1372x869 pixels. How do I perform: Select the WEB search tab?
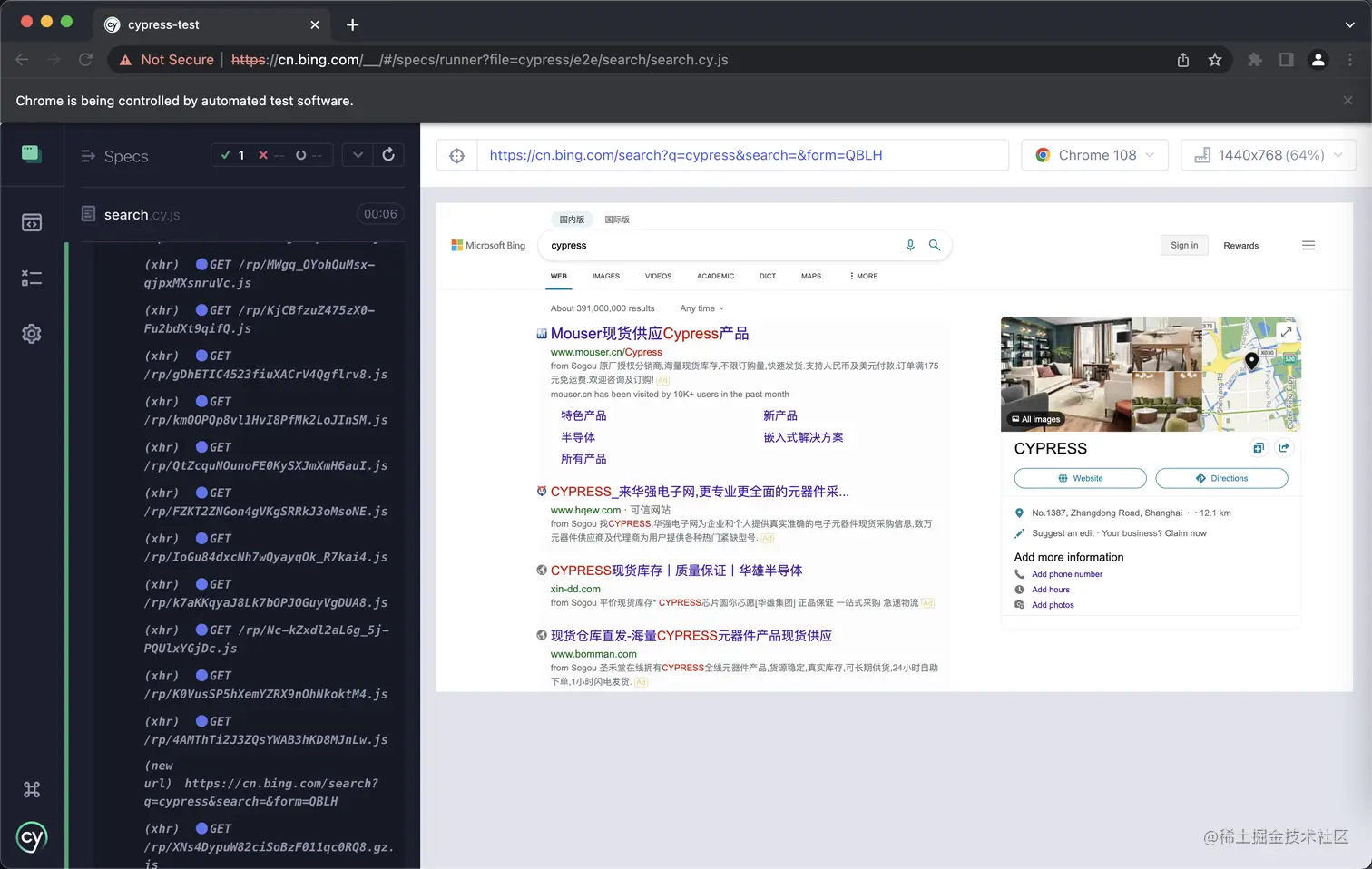(x=559, y=276)
